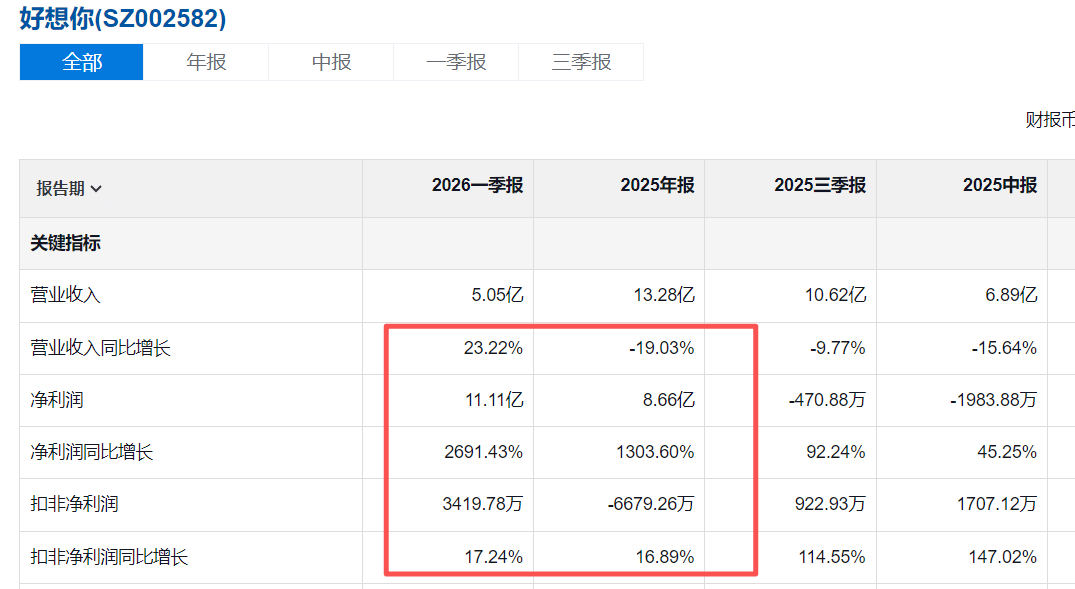Screen dimensions: 1075x589
Task: Click the 财报币 currency label
Action: [x=1050, y=120]
